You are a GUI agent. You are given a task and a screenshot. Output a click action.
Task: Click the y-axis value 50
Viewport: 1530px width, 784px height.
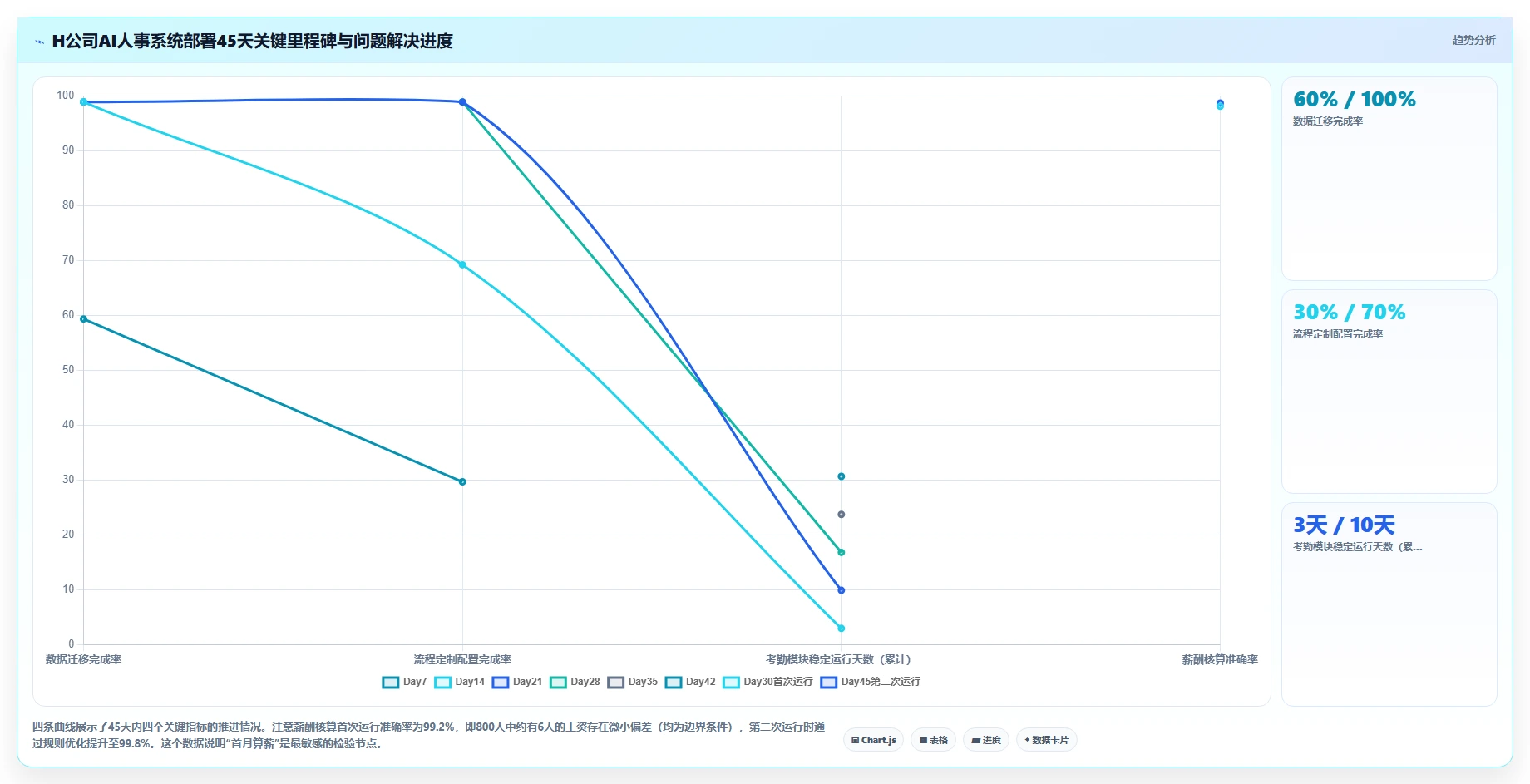68,370
